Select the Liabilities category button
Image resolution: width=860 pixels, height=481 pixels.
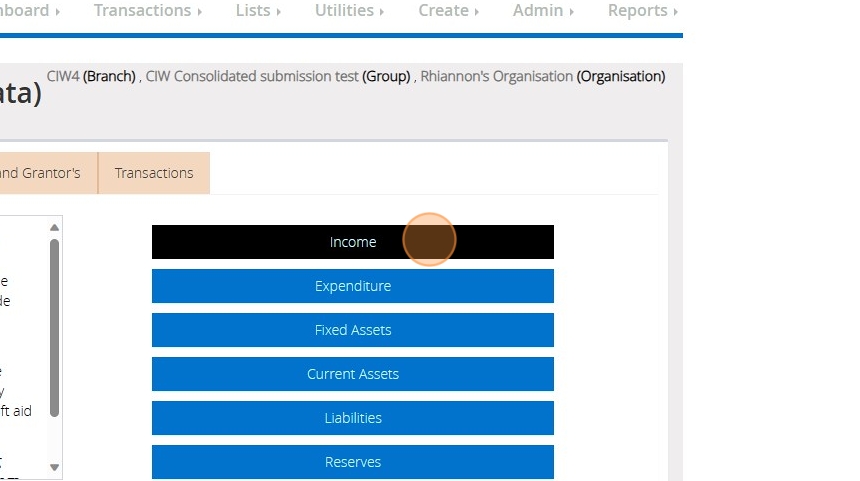[353, 418]
